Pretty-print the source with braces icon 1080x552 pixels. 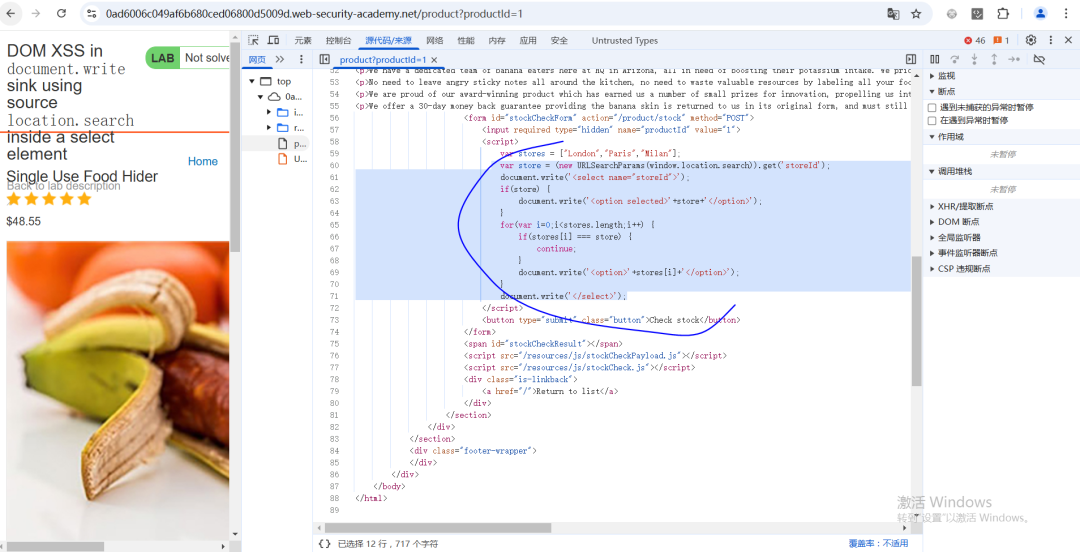click(x=324, y=544)
